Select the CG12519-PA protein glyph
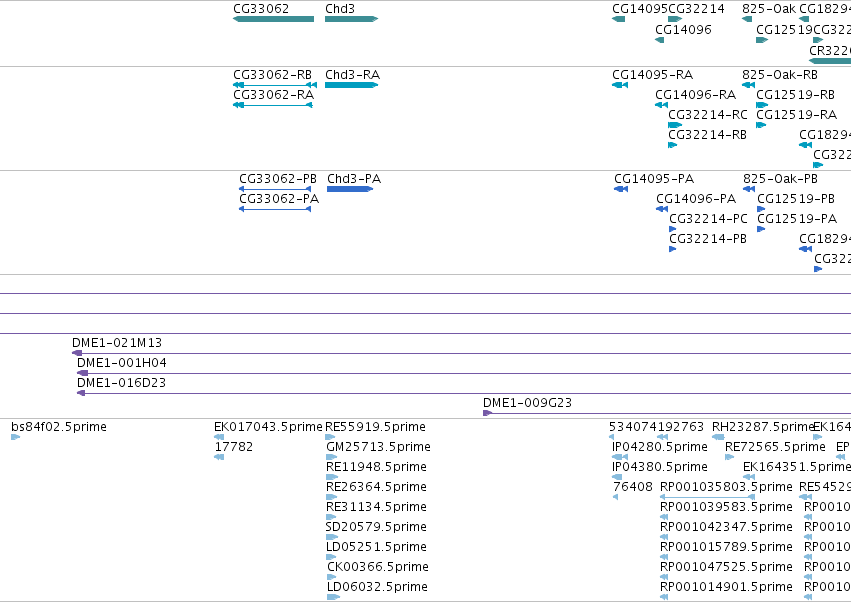The width and height of the screenshot is (851, 602). pyautogui.click(x=761, y=229)
